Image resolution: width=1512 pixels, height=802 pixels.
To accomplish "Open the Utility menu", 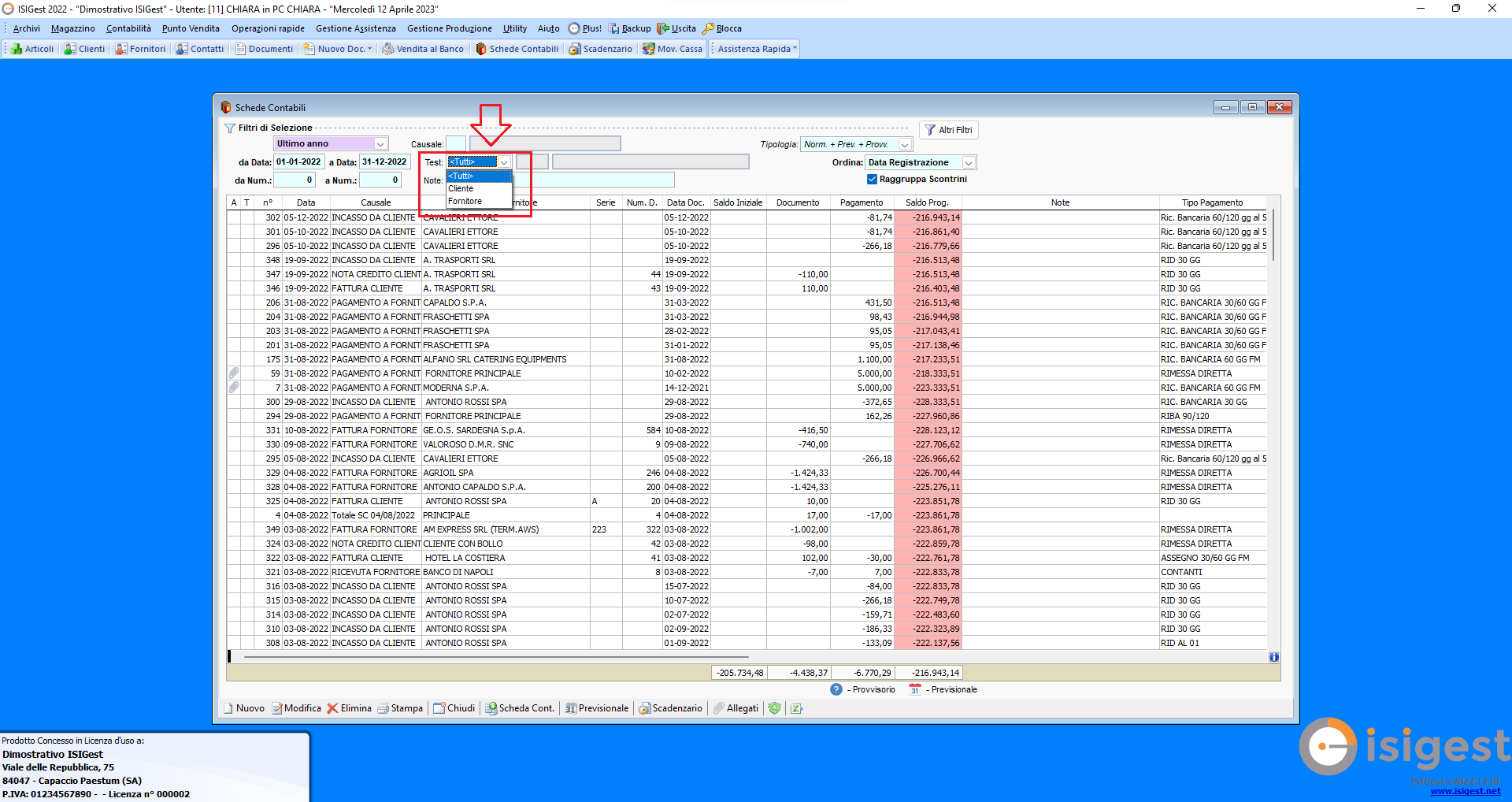I will (x=515, y=28).
